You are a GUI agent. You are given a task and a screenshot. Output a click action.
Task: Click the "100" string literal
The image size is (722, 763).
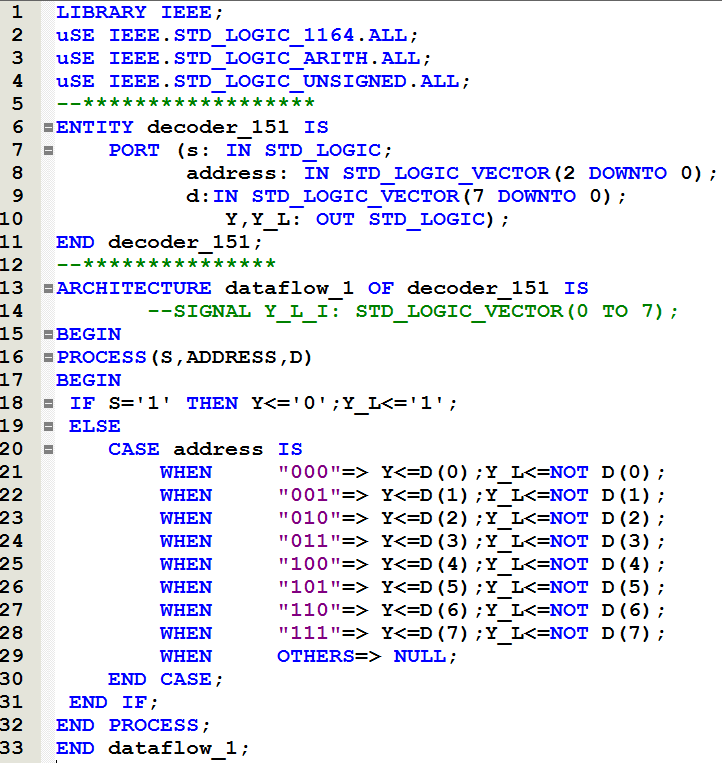tap(309, 564)
